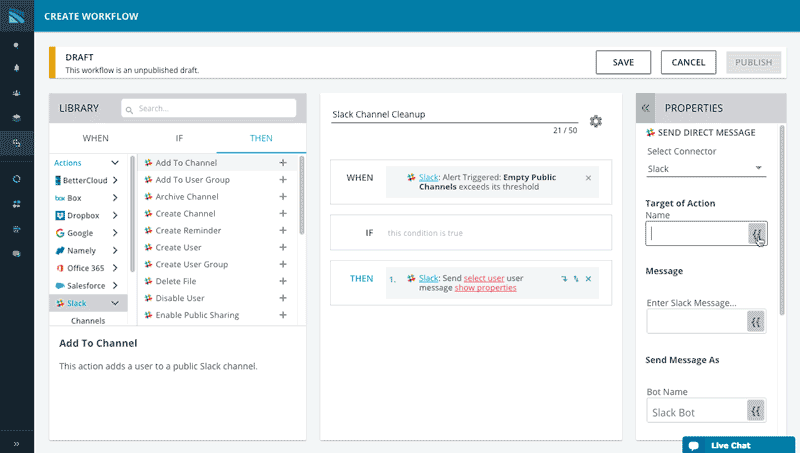800x453 pixels.
Task: Click plus icon for Add To Channel
Action: (x=283, y=163)
